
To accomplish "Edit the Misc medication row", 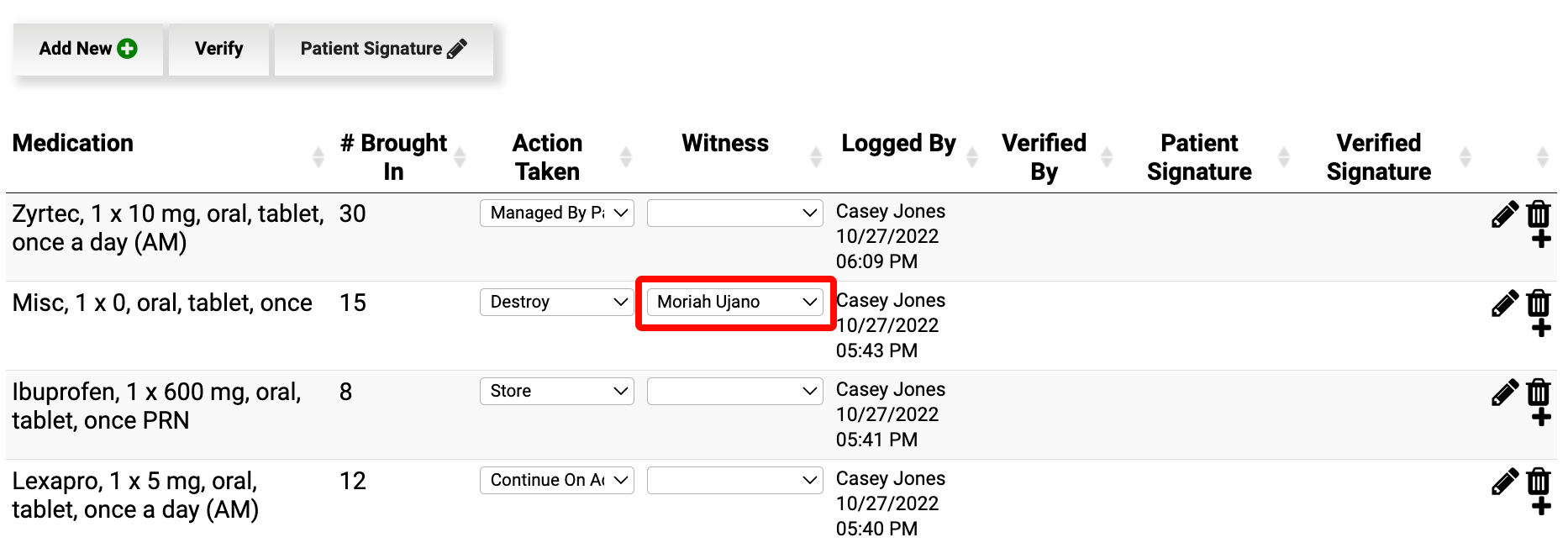I will point(1504,303).
